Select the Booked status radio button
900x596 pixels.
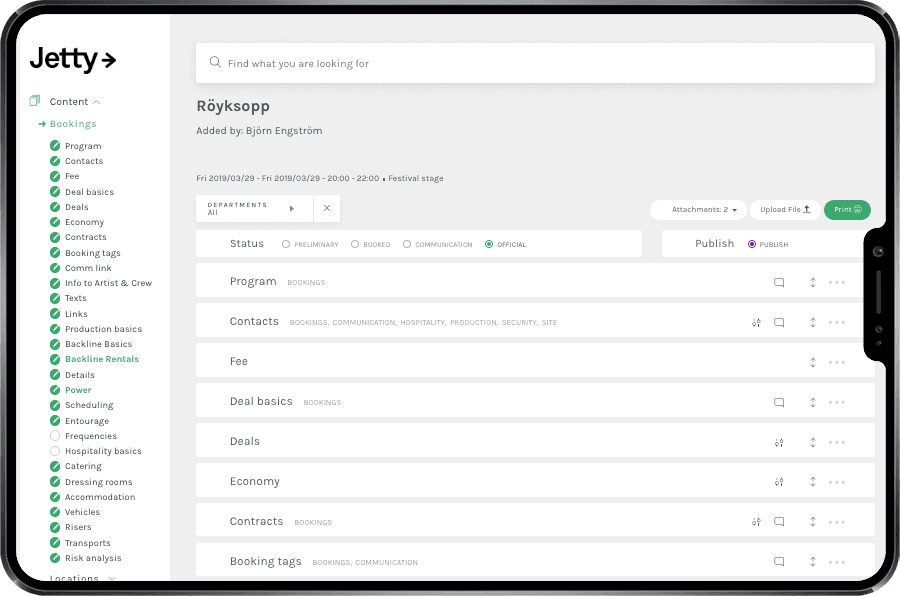point(357,243)
